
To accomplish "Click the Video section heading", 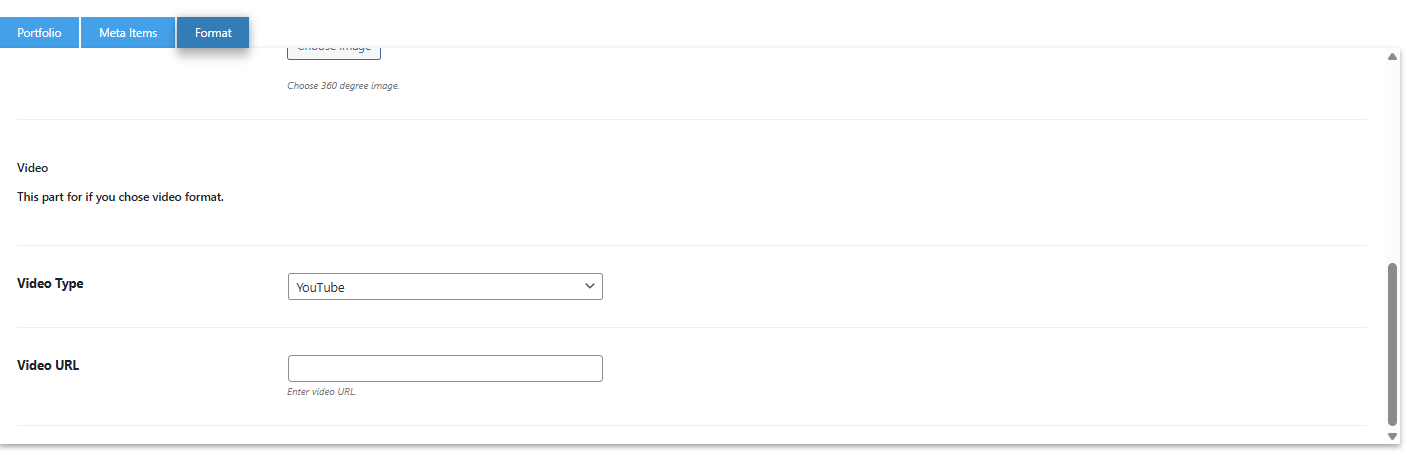I will (32, 168).
